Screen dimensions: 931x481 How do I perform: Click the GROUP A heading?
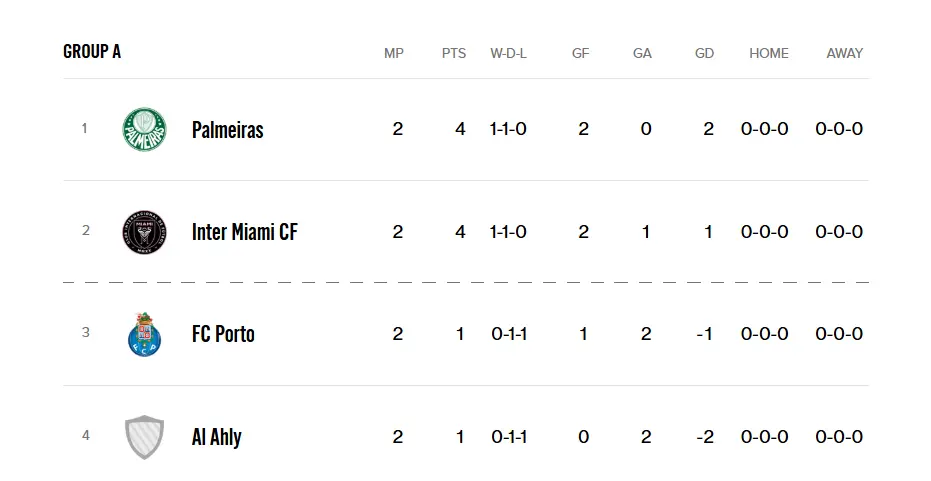pos(92,52)
